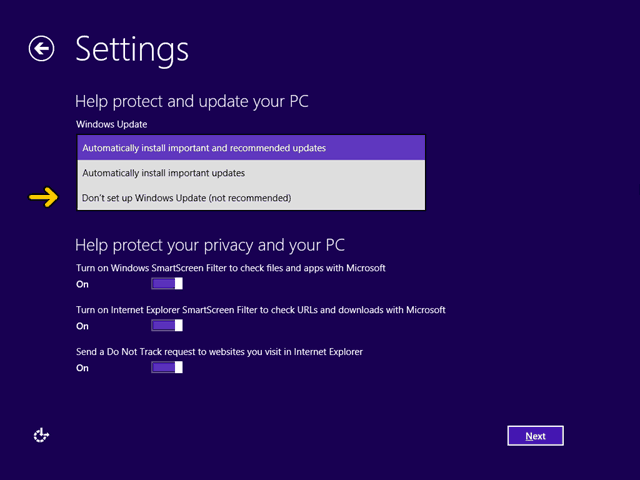Viewport: 640px width, 480px height.
Task: Click the Internet Explorer SmartScreen description text
Action: (260, 310)
